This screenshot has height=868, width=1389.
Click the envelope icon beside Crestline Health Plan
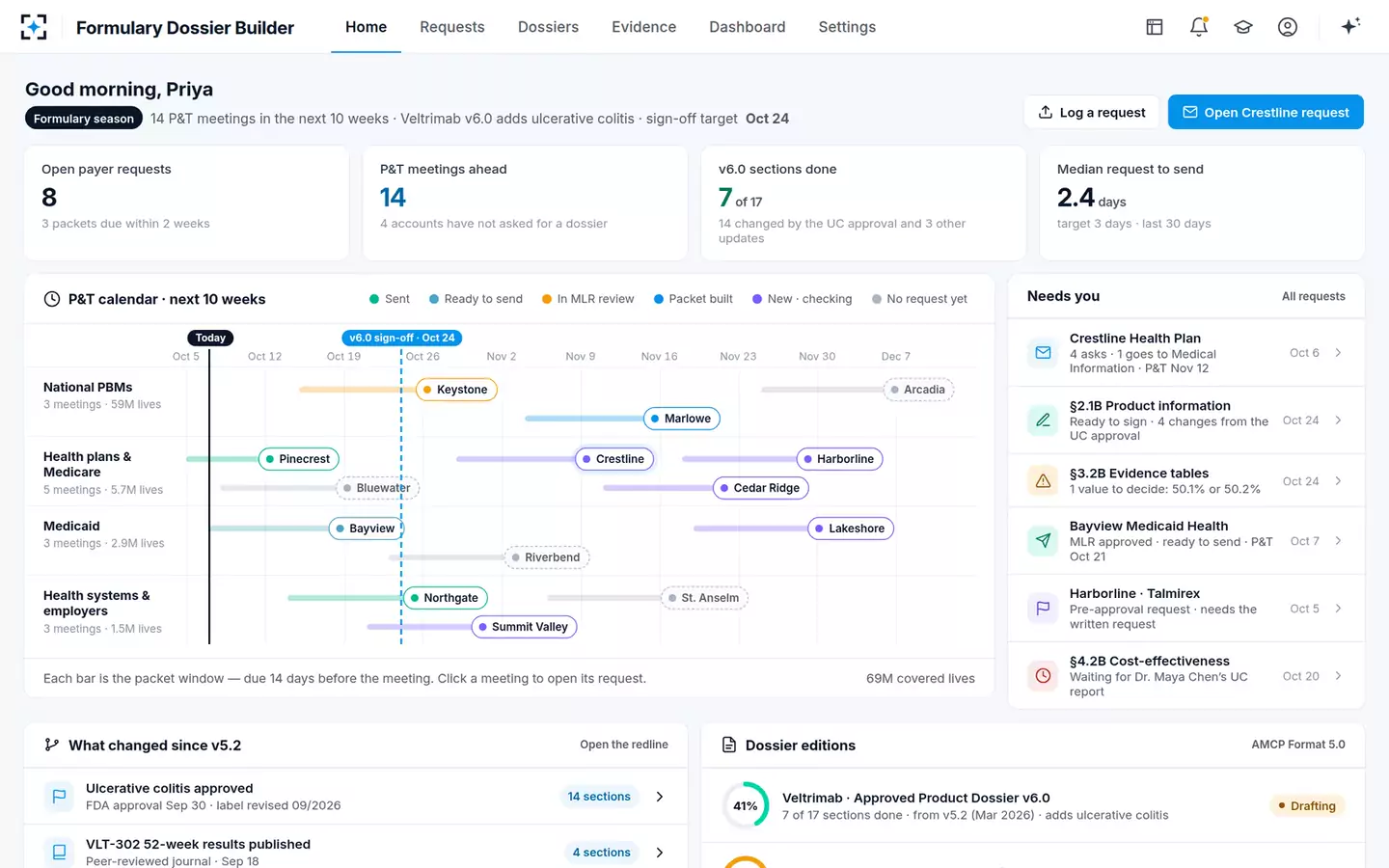[x=1043, y=353]
